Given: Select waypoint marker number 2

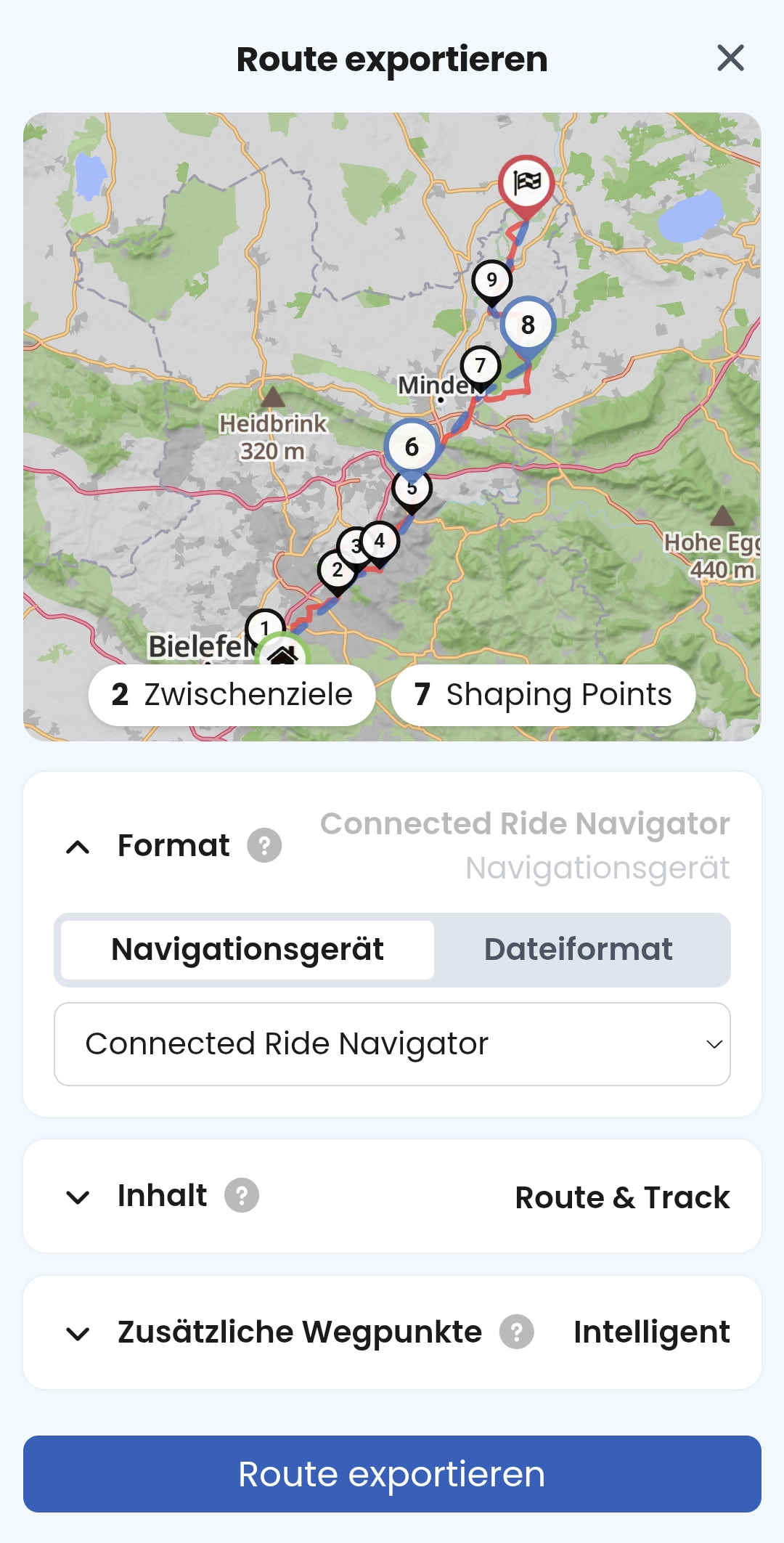Looking at the screenshot, I should [x=338, y=571].
